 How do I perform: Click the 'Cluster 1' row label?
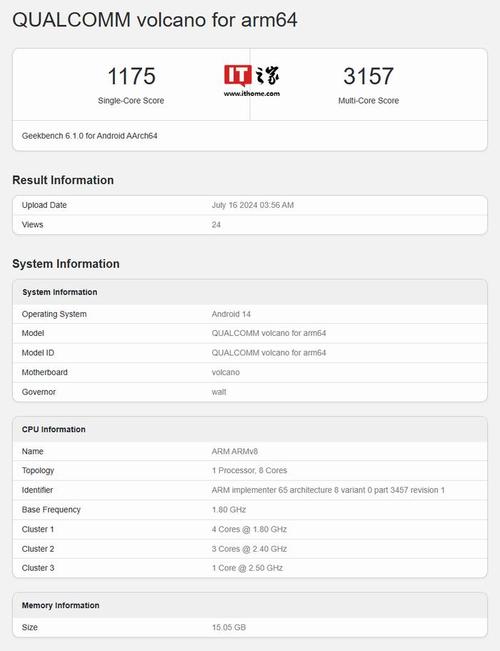pos(38,529)
